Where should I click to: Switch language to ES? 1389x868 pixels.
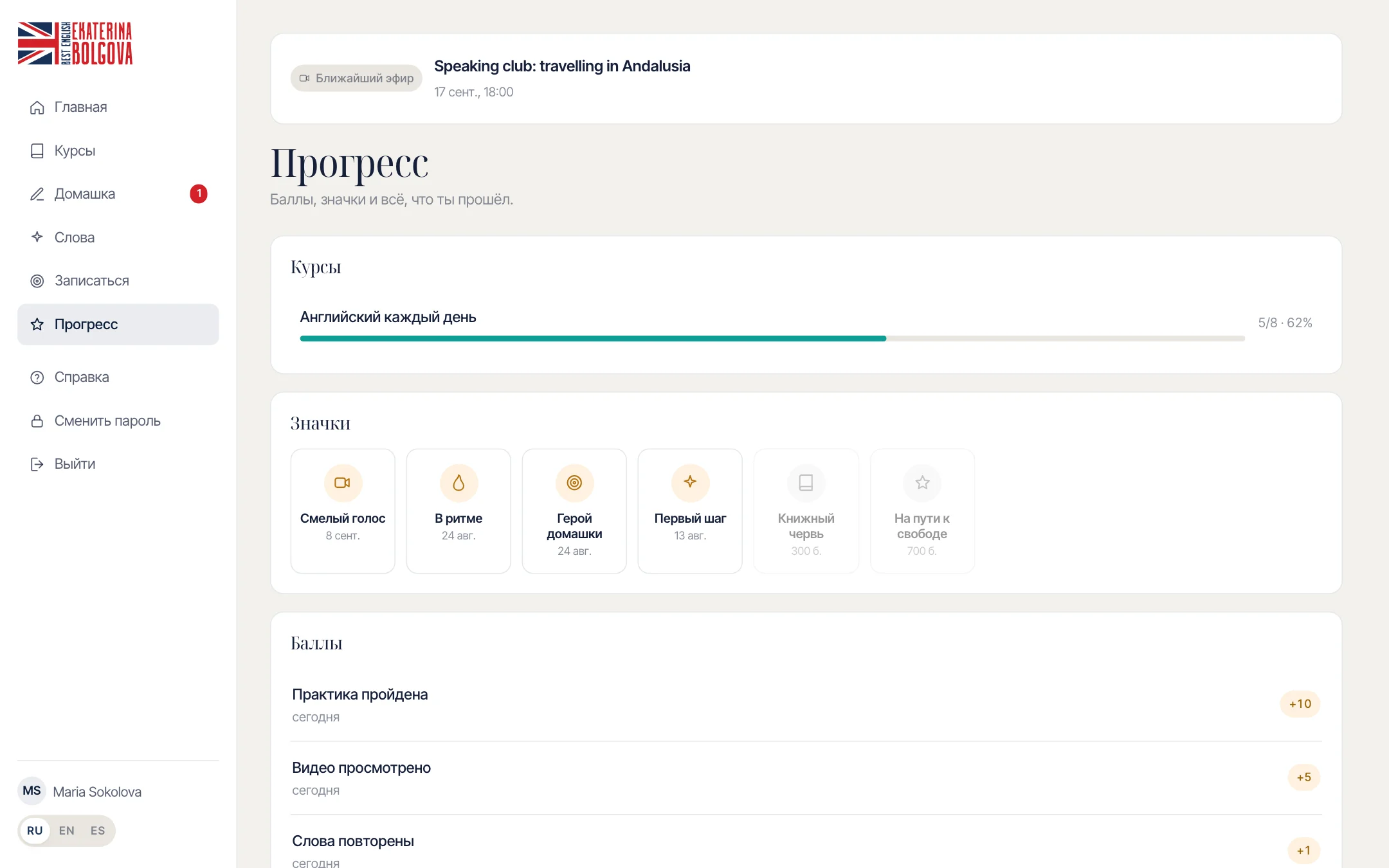(98, 831)
